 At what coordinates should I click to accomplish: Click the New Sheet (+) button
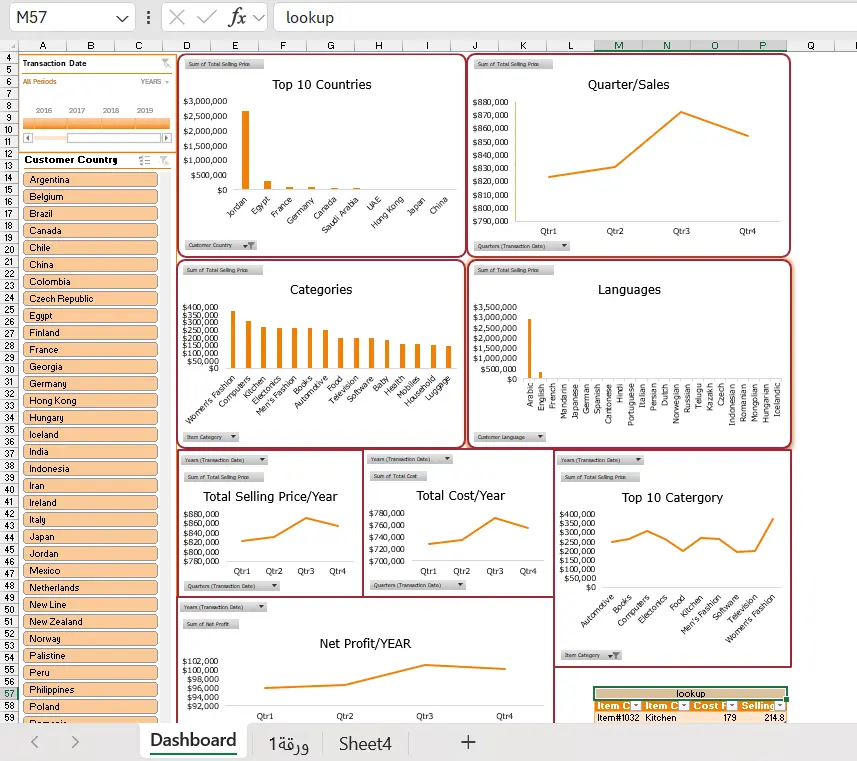(x=467, y=743)
